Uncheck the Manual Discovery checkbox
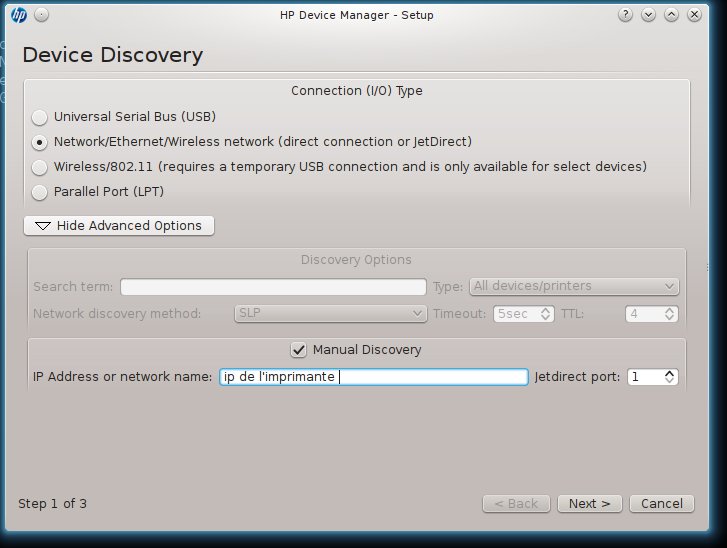727x548 pixels. pyautogui.click(x=299, y=350)
